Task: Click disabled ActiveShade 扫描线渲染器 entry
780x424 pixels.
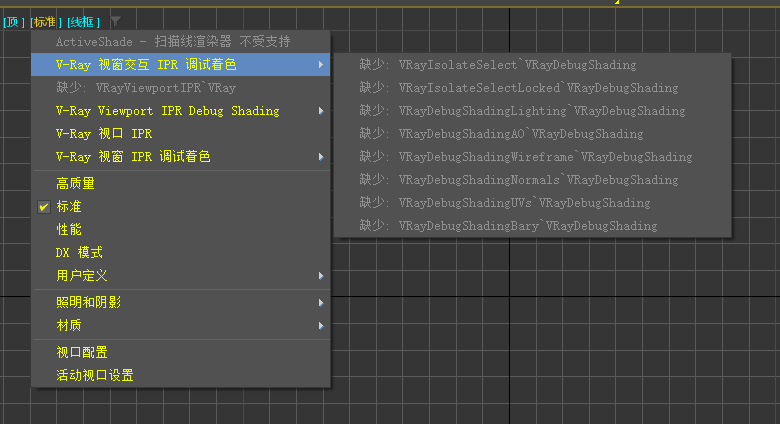Action: pyautogui.click(x=181, y=42)
